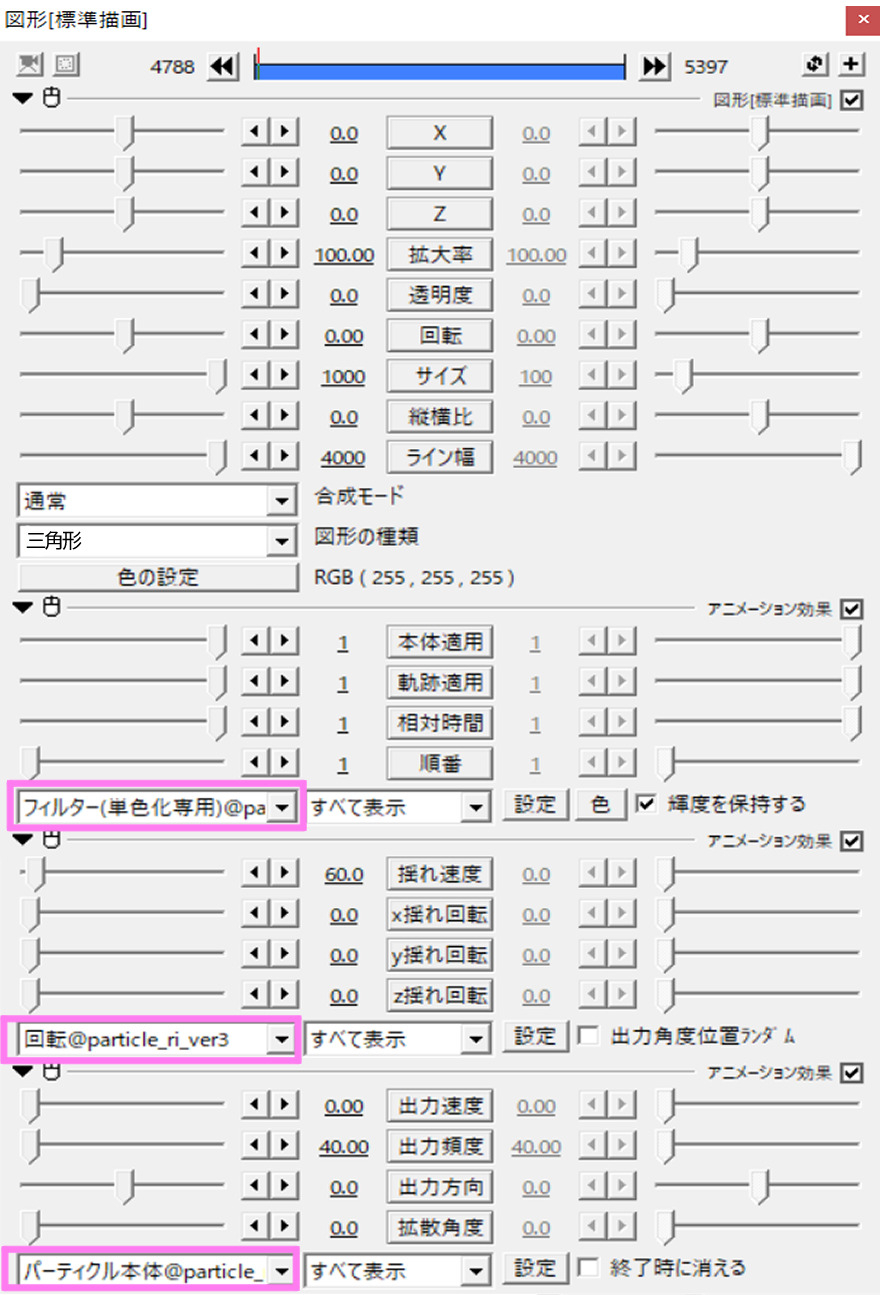Click the refresh arrows icon beside the plus button
880x1295 pixels.
point(816,65)
